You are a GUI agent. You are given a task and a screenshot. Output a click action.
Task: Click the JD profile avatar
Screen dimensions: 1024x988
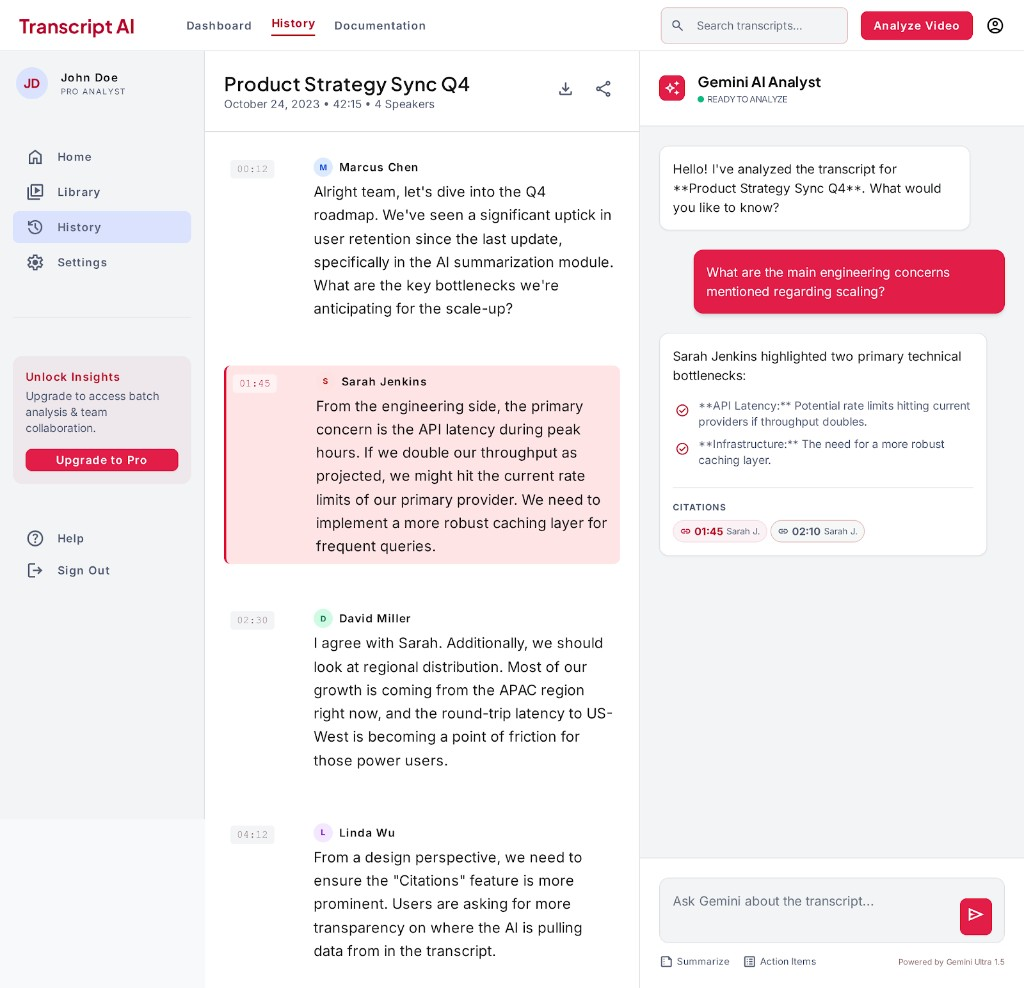(31, 84)
